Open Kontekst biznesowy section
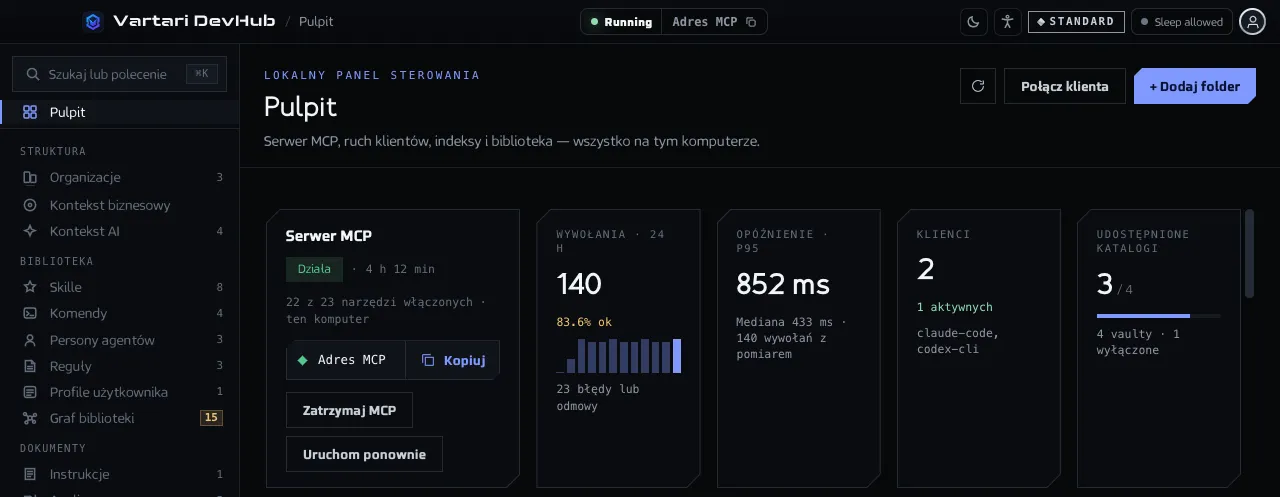The width and height of the screenshot is (1280, 497). tap(119, 205)
